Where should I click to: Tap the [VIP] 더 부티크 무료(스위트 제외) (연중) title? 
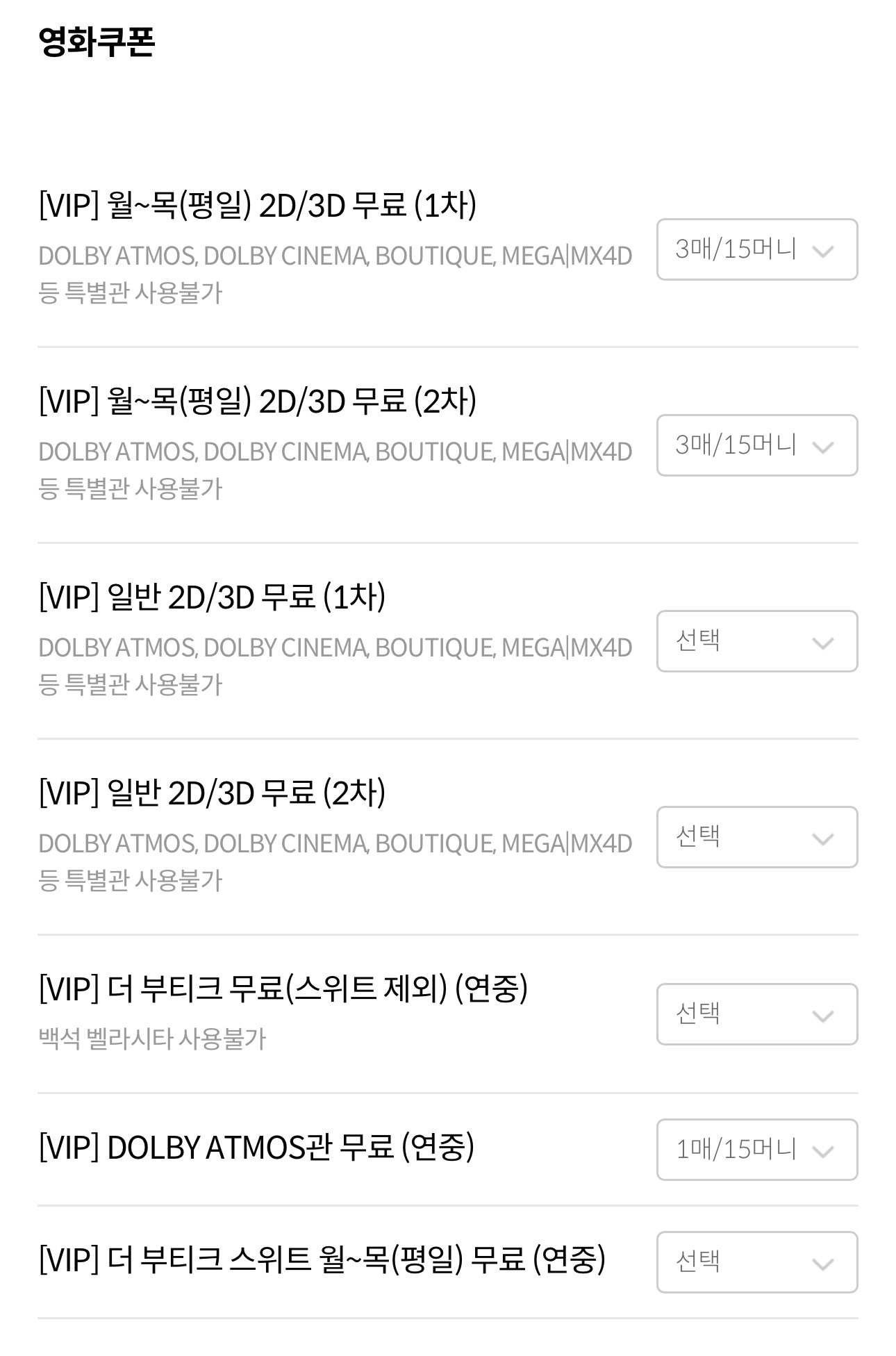pos(283,989)
